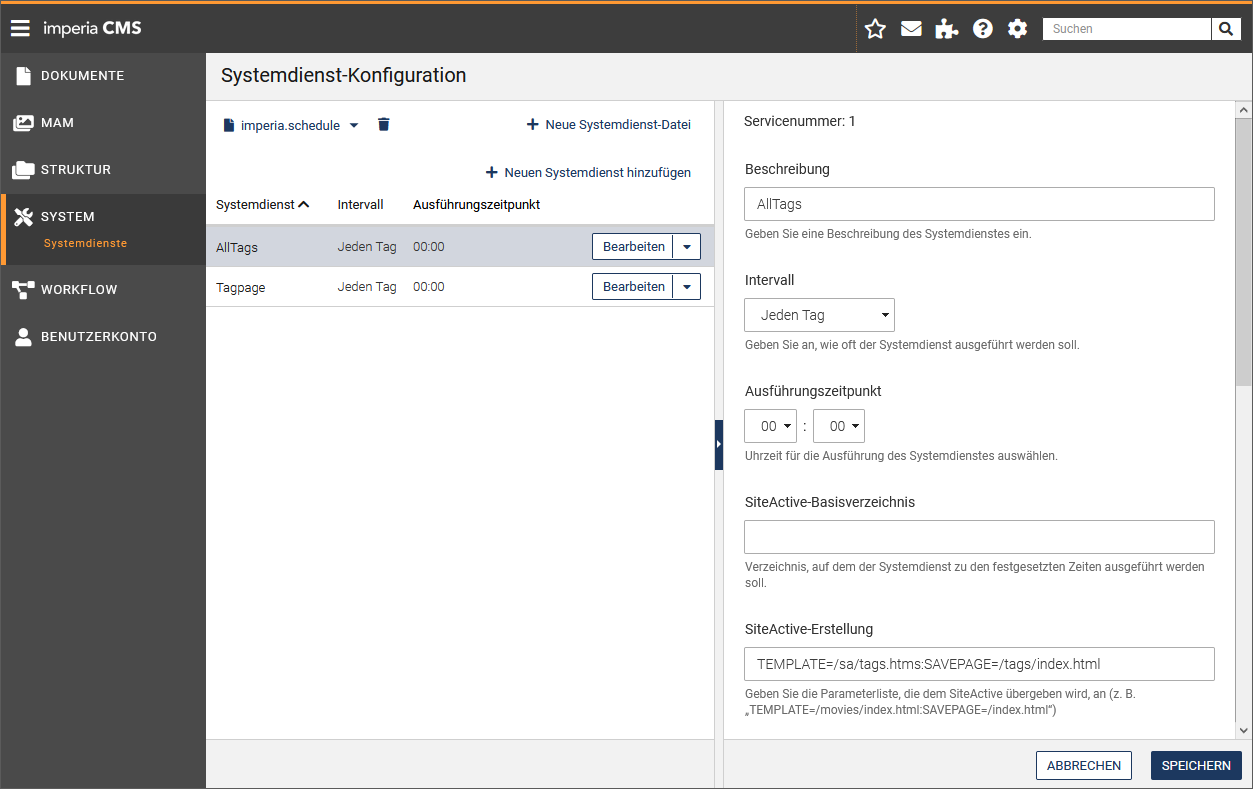Click the Benutzerkonto user icon
This screenshot has width=1253, height=789.
tap(23, 337)
